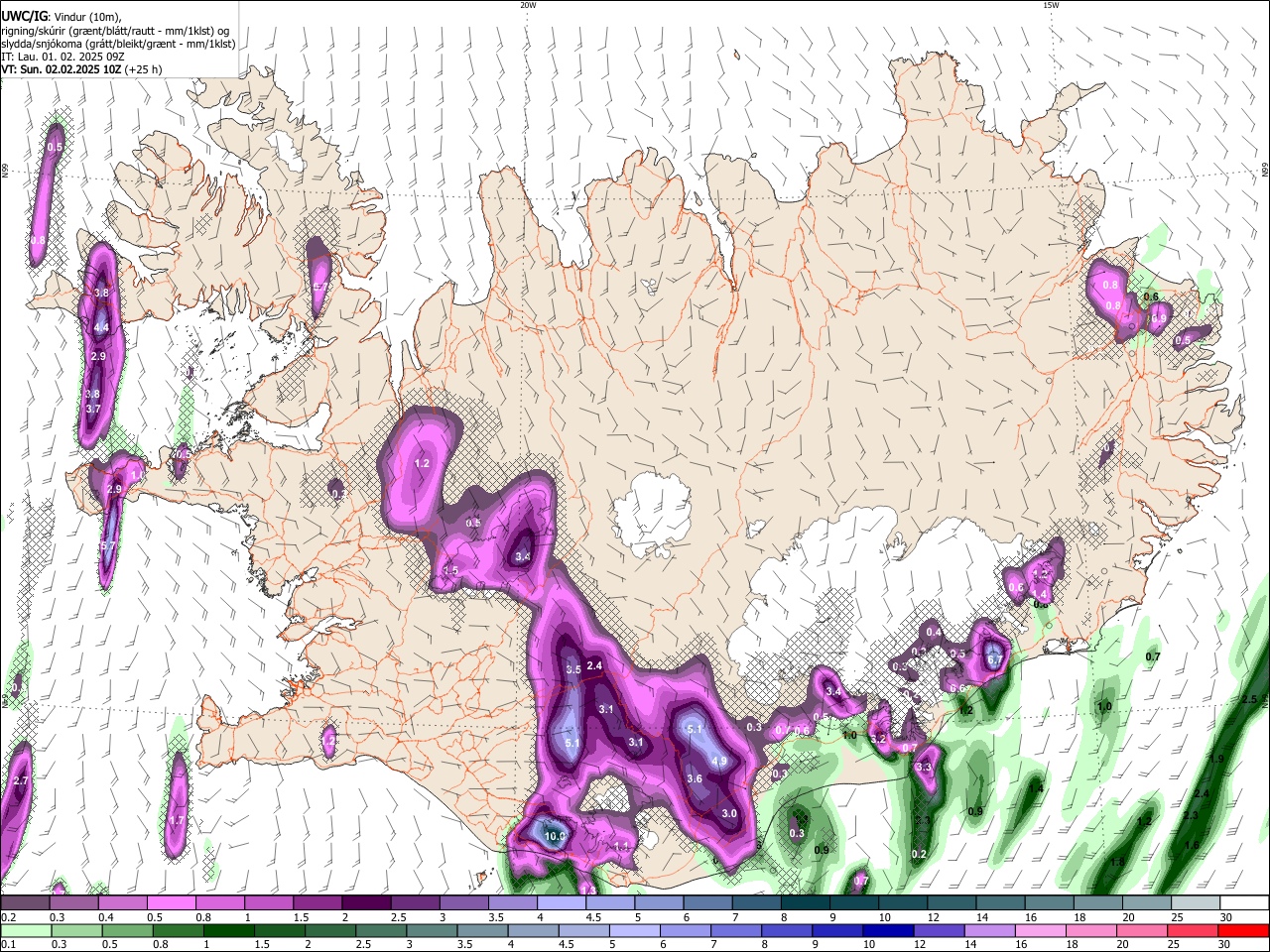
Task: Click the '3.7' value in the northwest band
Action: 93,409
